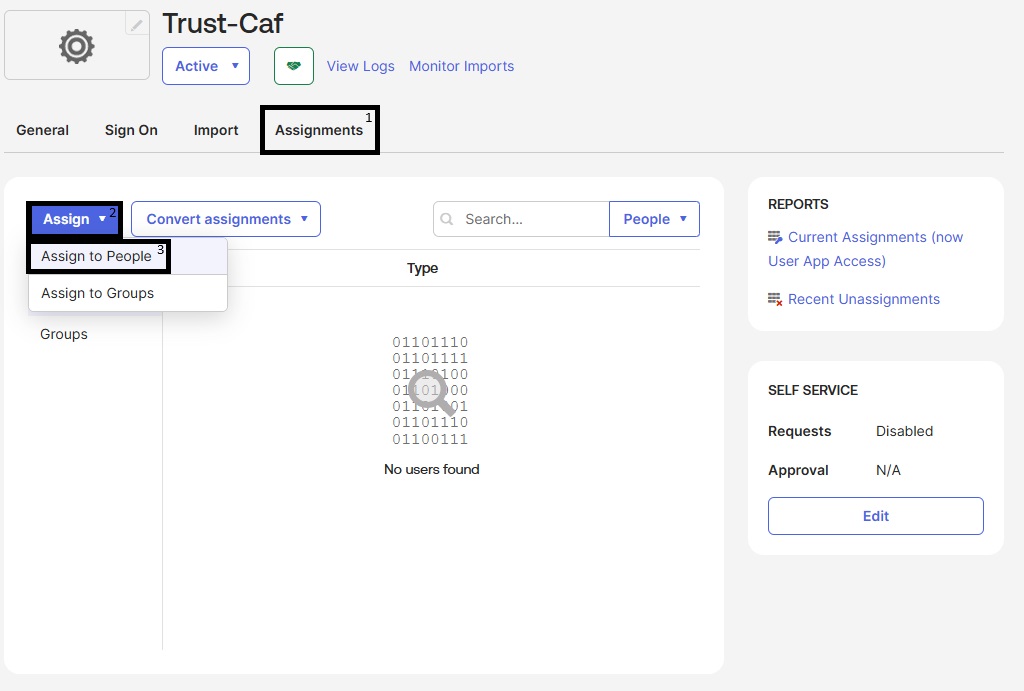Open the People filter dropdown

coord(654,219)
